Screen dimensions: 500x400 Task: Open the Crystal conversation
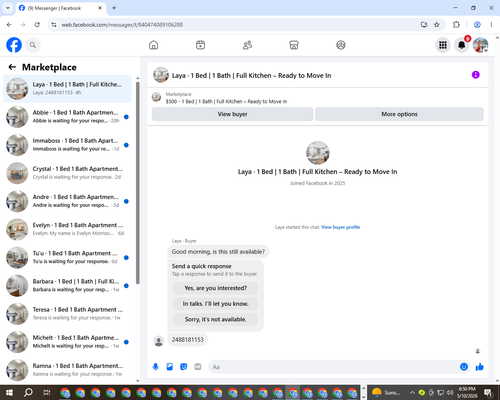point(67,173)
